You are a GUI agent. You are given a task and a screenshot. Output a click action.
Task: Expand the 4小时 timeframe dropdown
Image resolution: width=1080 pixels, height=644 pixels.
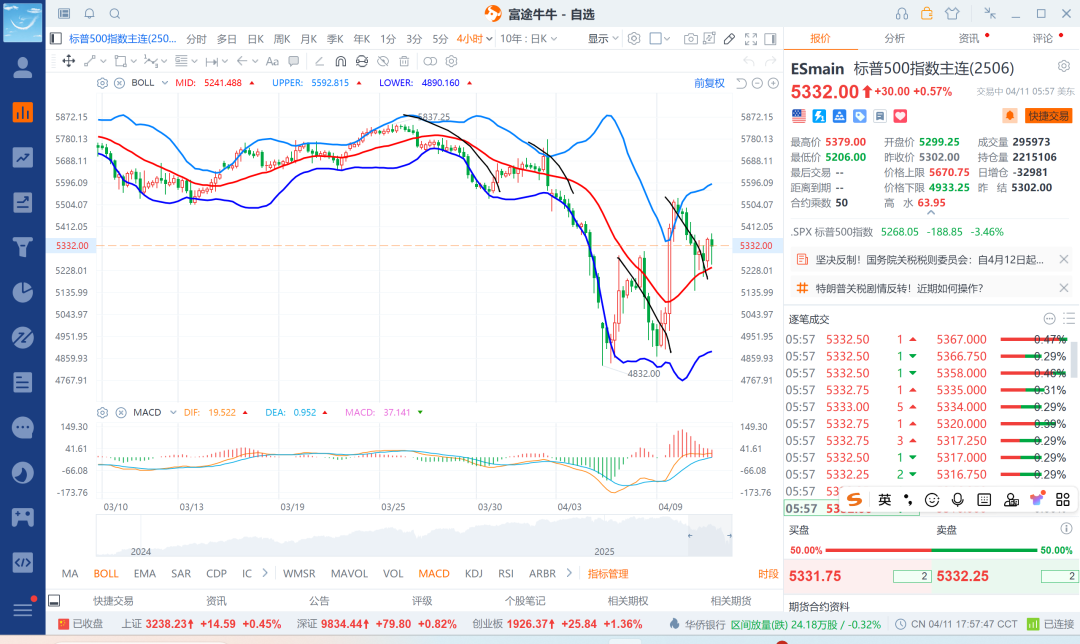pyautogui.click(x=489, y=39)
